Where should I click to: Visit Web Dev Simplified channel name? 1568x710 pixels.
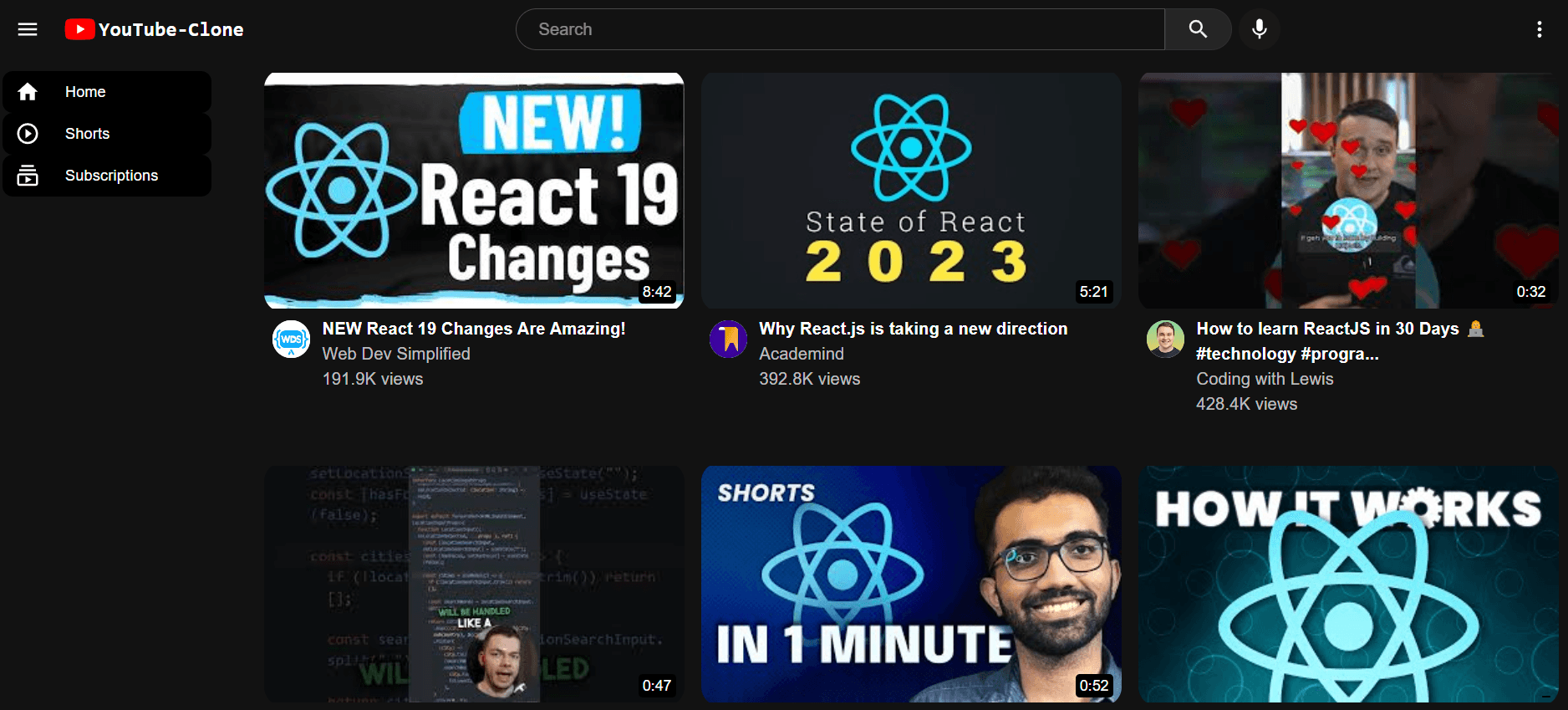(x=396, y=354)
